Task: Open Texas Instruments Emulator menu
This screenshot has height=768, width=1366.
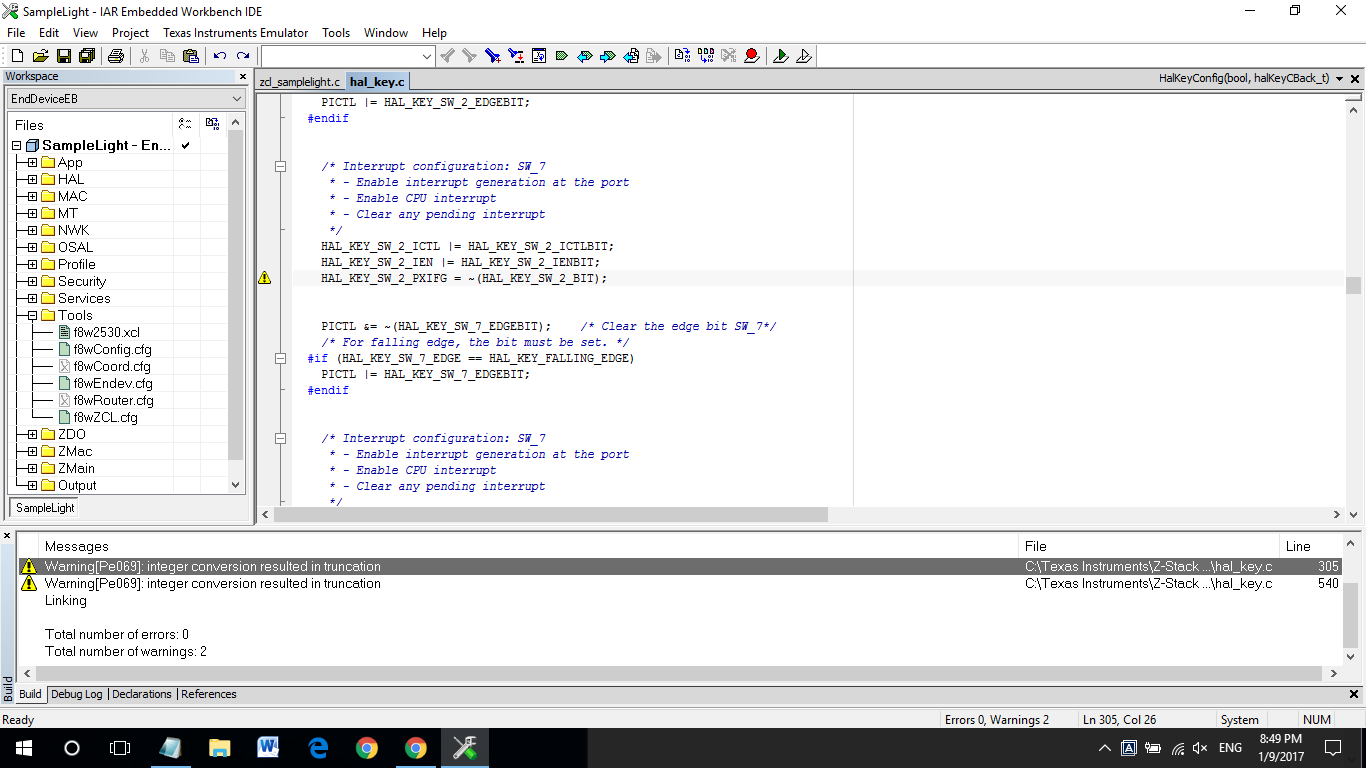Action: coord(236,33)
